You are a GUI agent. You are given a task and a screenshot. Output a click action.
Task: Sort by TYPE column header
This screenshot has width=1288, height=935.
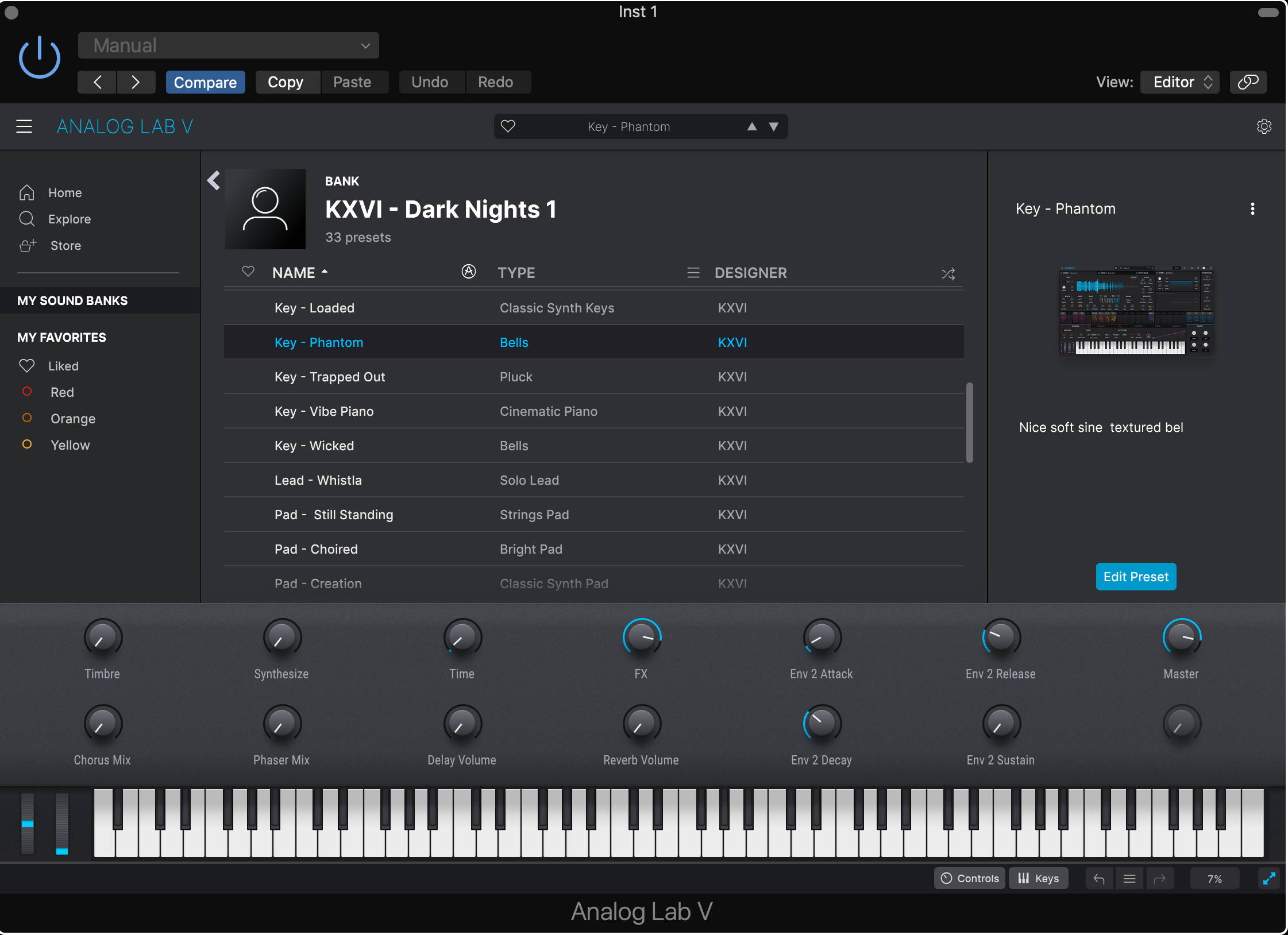pyautogui.click(x=516, y=273)
